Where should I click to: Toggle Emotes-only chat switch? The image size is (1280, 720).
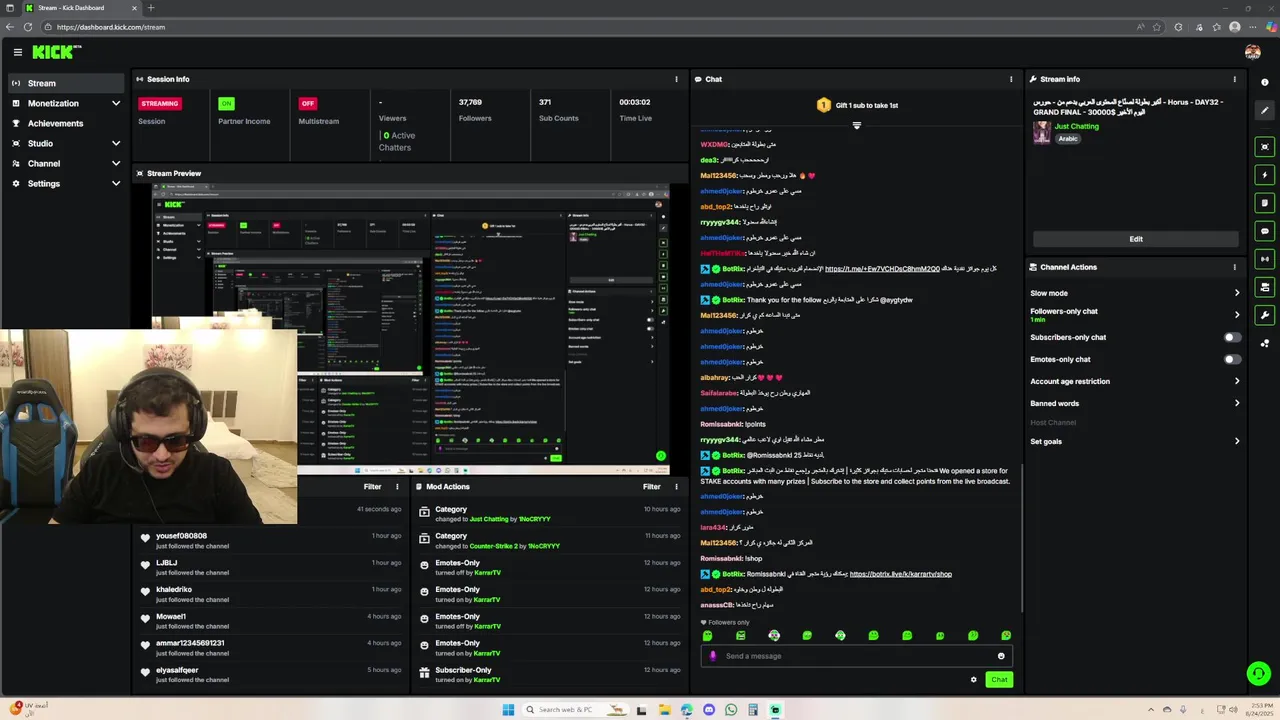click(1232, 359)
